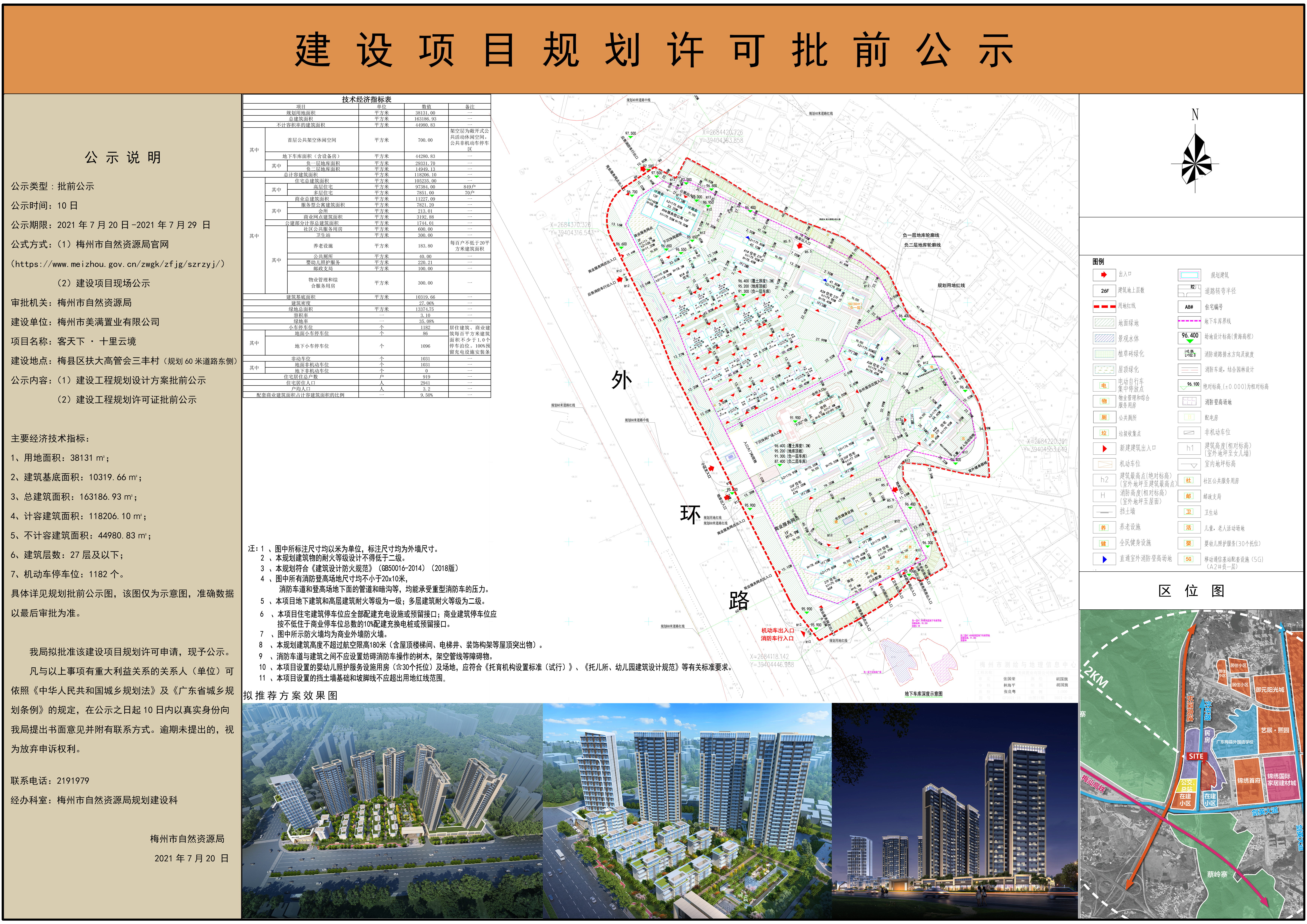This screenshot has width=1307, height=924.
Task: Select the 规划用地红线 label on plan
Action: coord(951,285)
